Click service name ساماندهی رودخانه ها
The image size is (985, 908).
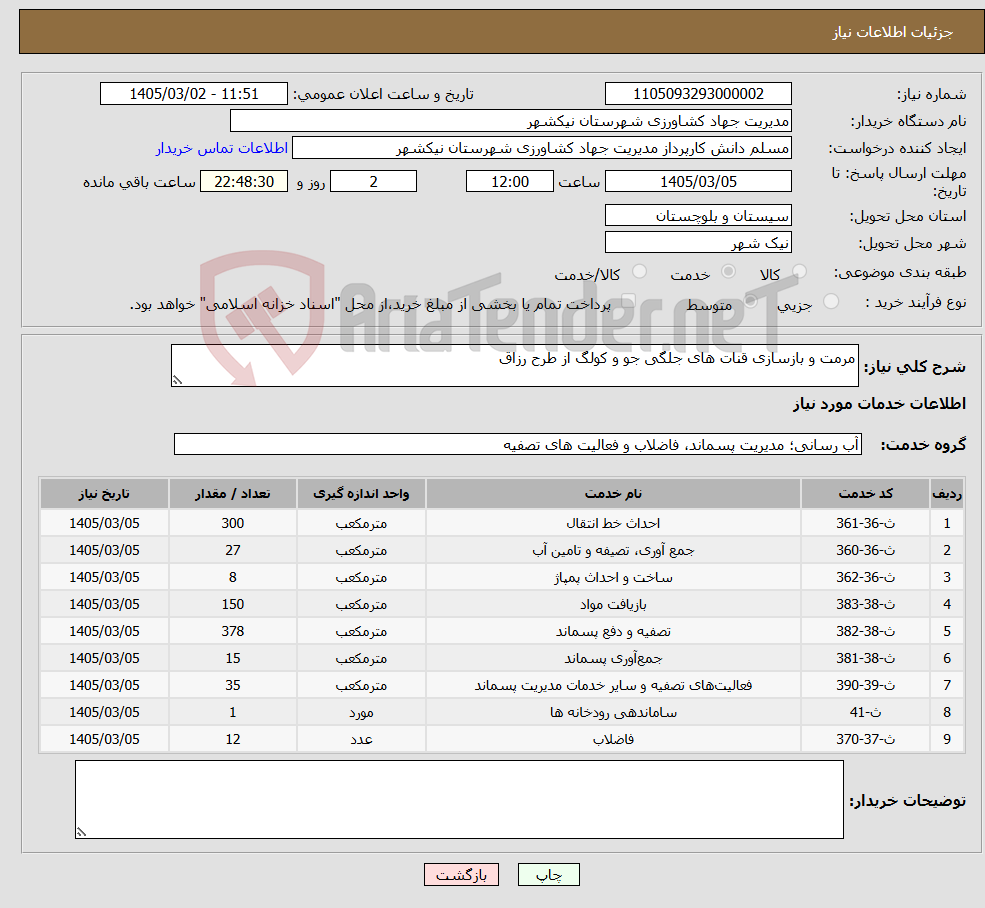click(x=613, y=713)
